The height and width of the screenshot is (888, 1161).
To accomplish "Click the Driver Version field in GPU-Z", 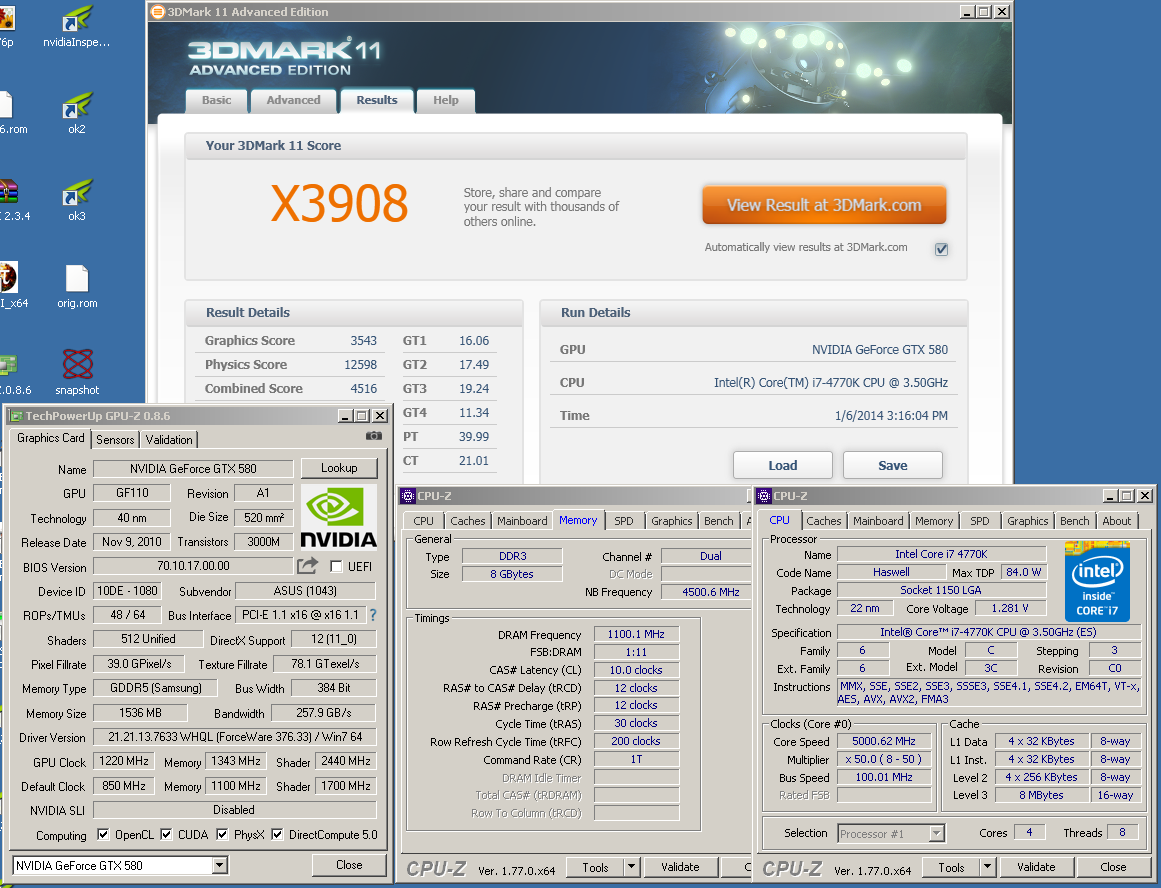I will [x=235, y=737].
